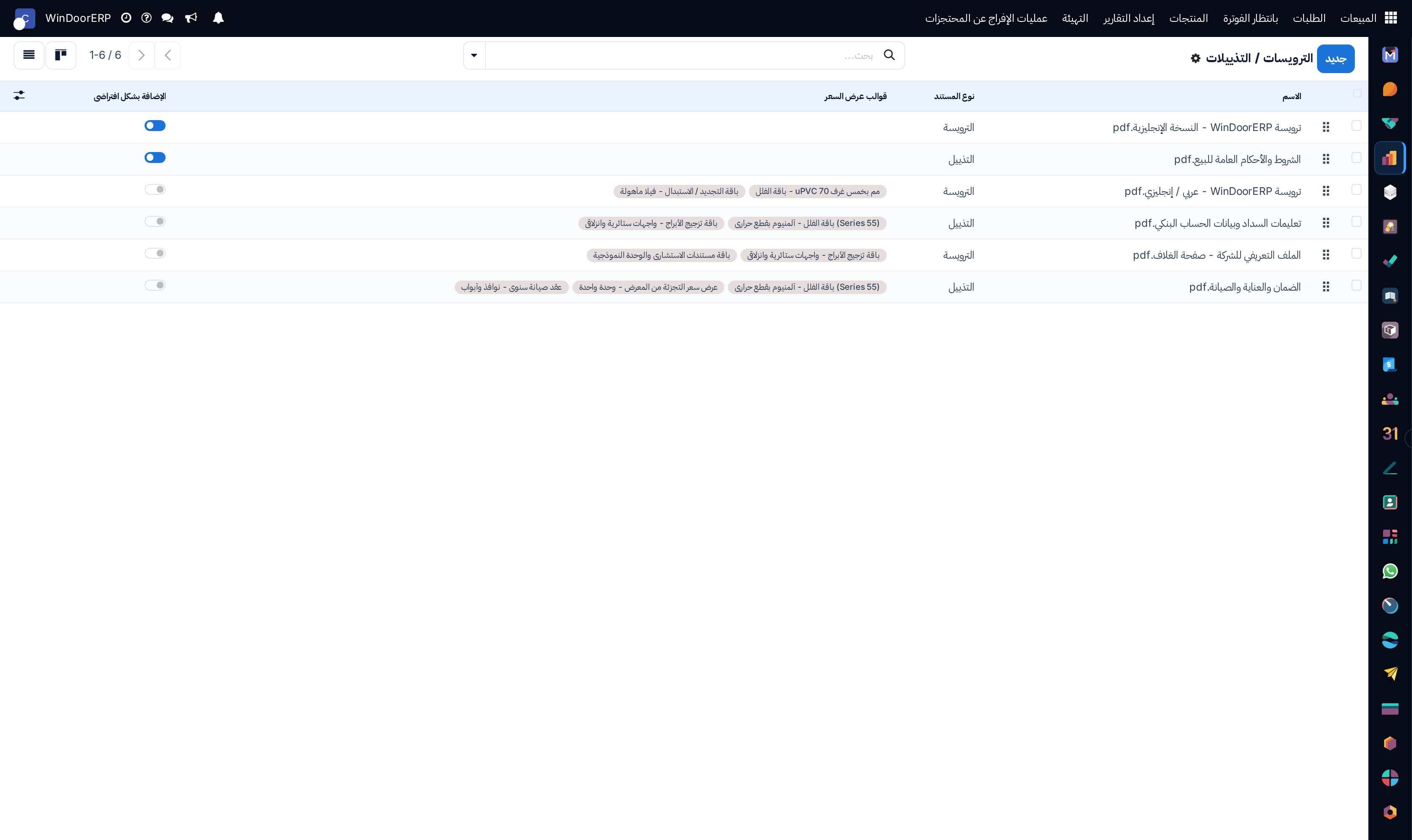Open the الطلبات menu

(x=1309, y=18)
